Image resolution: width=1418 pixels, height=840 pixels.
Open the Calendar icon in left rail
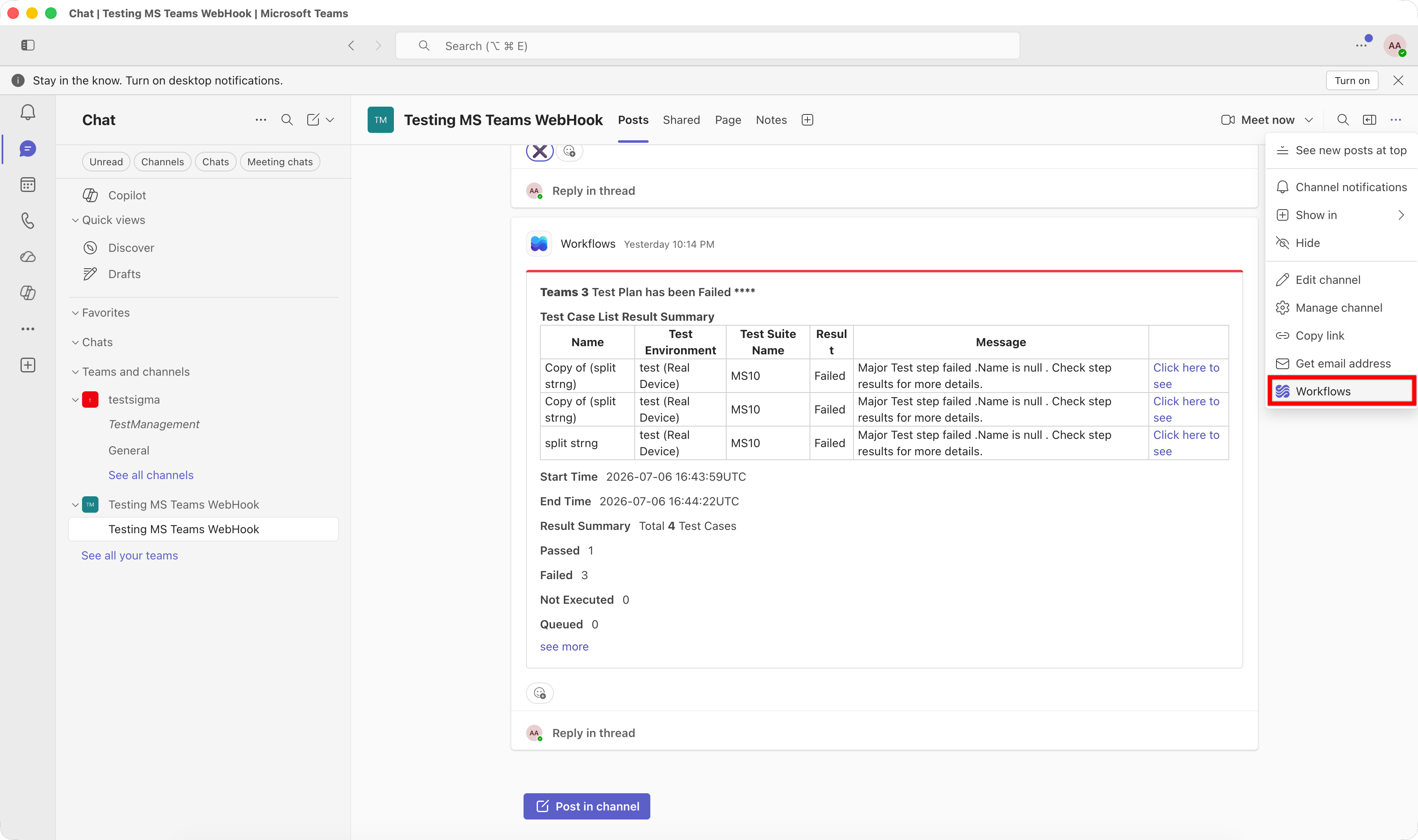tap(28, 185)
